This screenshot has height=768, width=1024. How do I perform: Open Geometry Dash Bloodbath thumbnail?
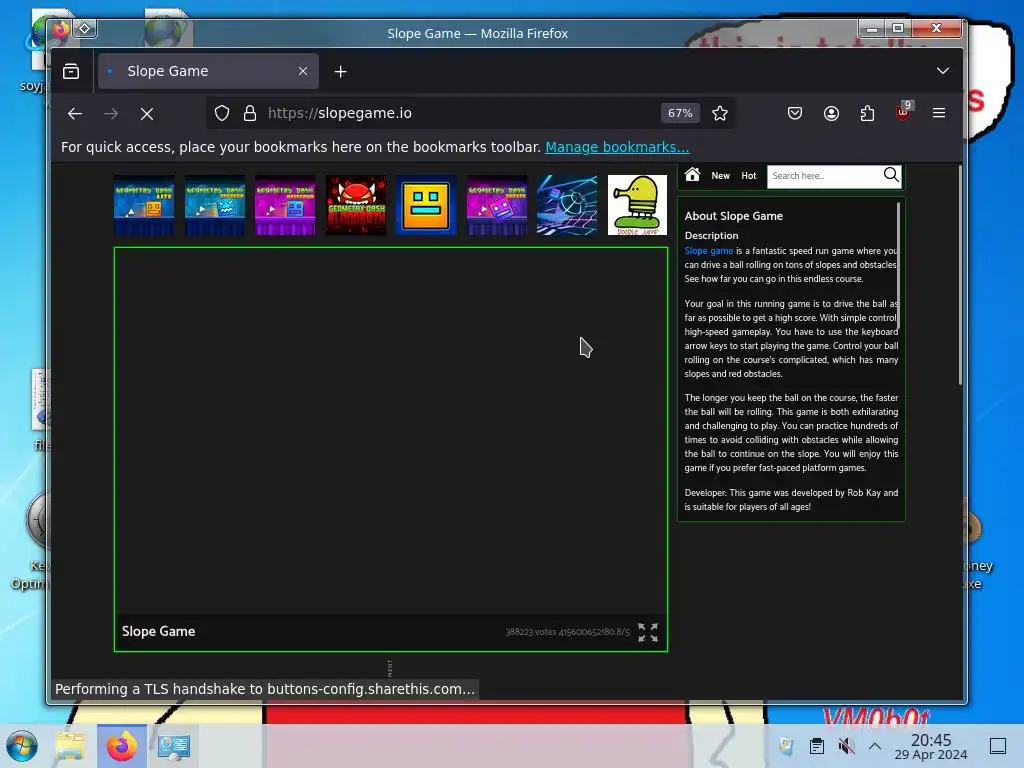pyautogui.click(x=356, y=205)
